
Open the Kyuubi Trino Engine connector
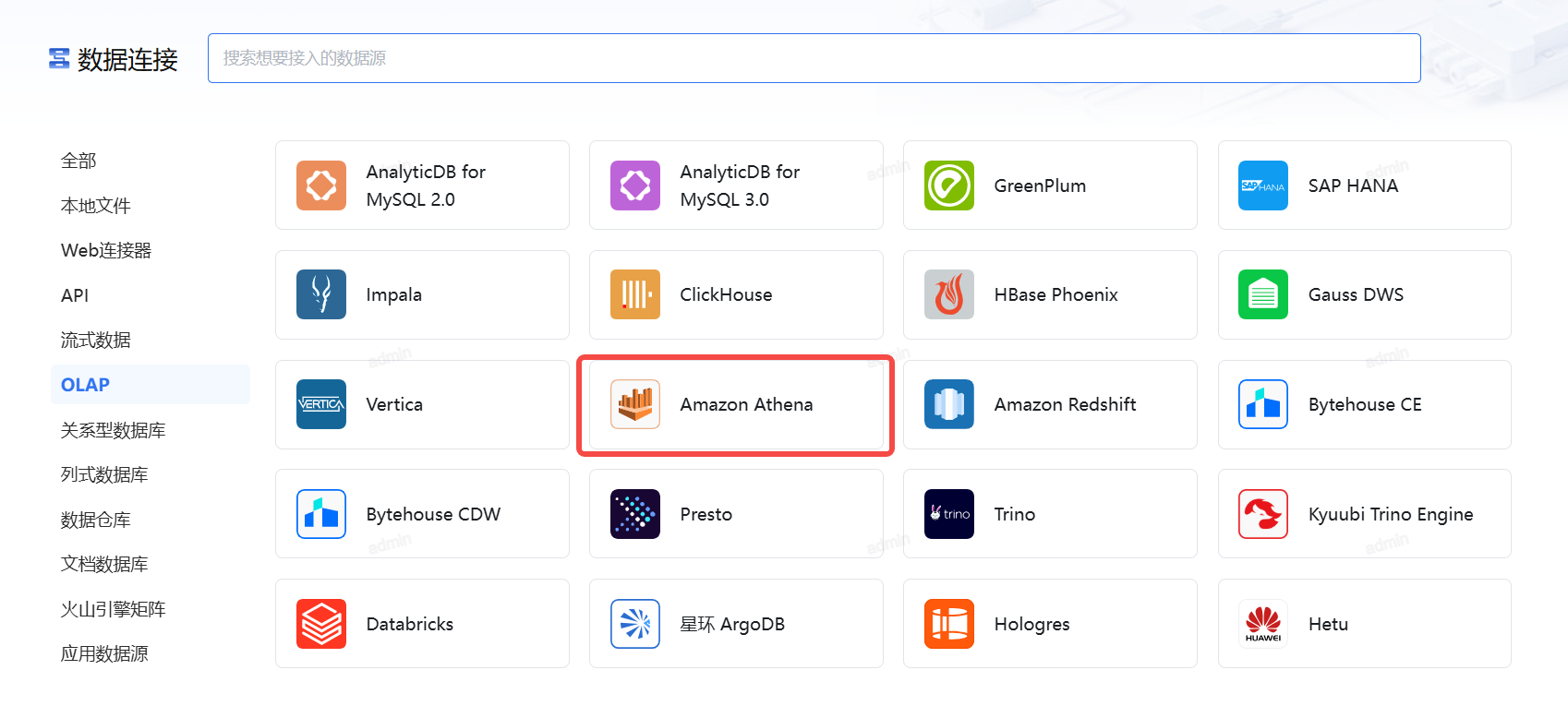pos(1364,514)
